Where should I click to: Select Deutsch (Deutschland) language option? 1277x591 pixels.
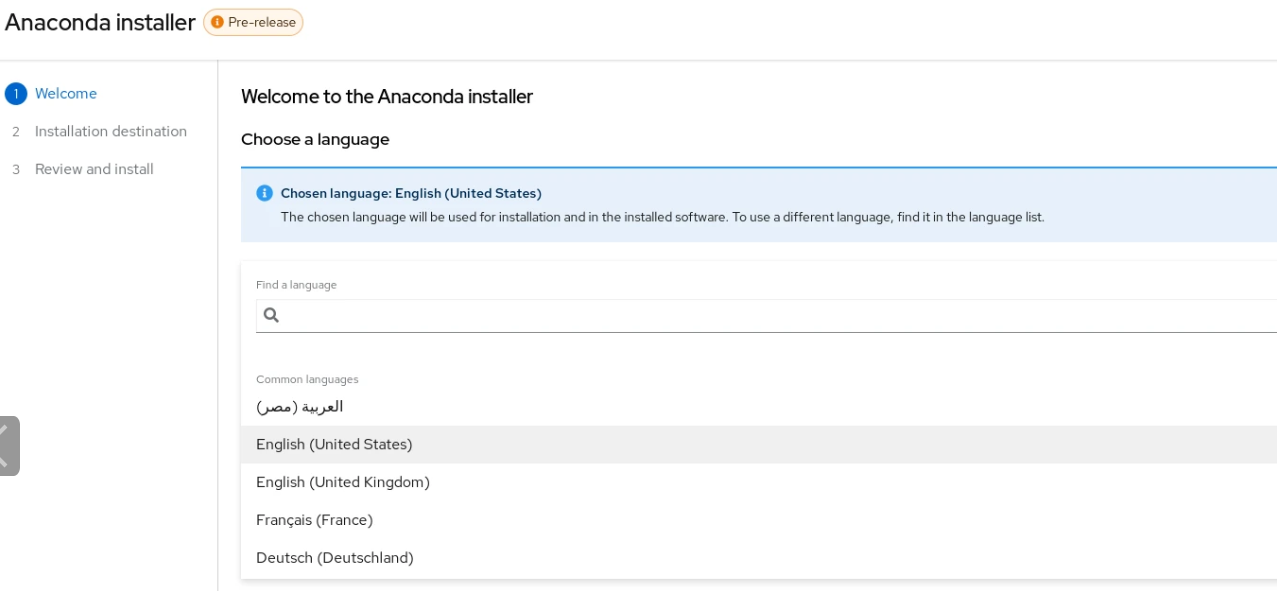click(335, 558)
